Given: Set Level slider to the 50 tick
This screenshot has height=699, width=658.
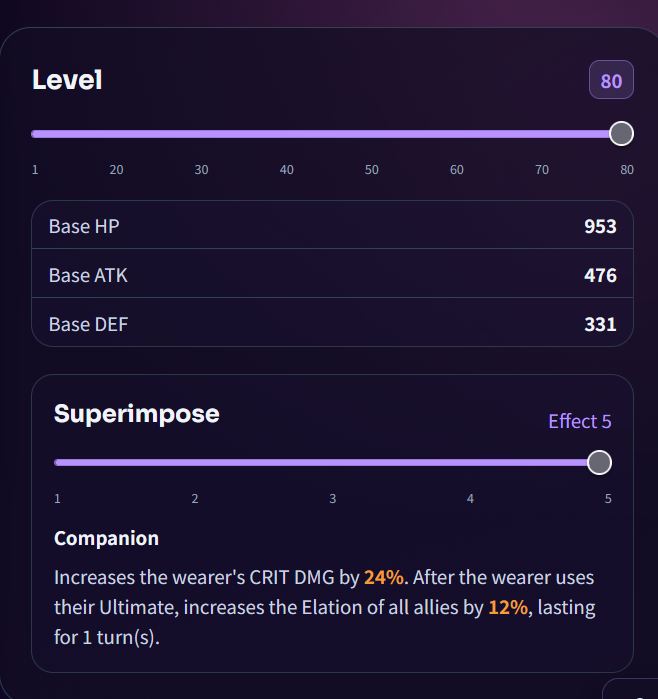Looking at the screenshot, I should point(372,134).
